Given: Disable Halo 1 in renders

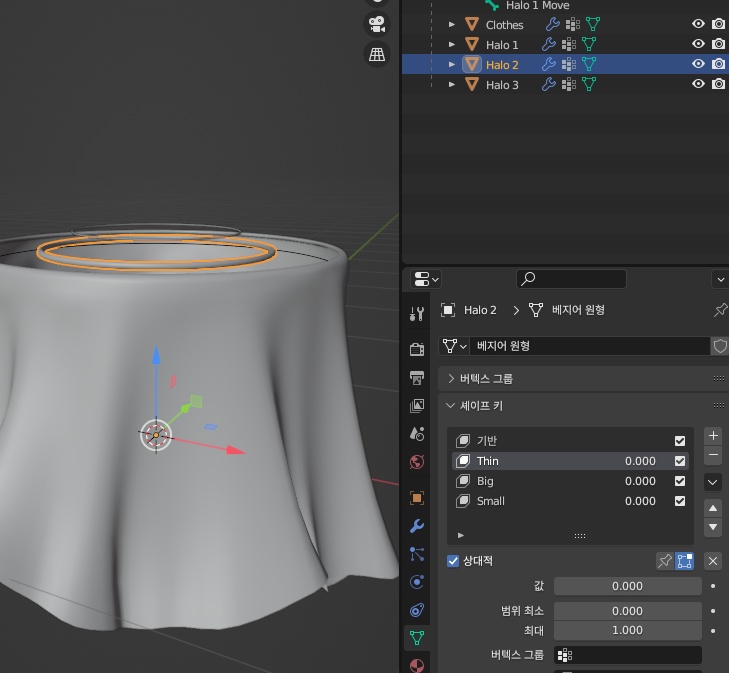Looking at the screenshot, I should tap(718, 44).
